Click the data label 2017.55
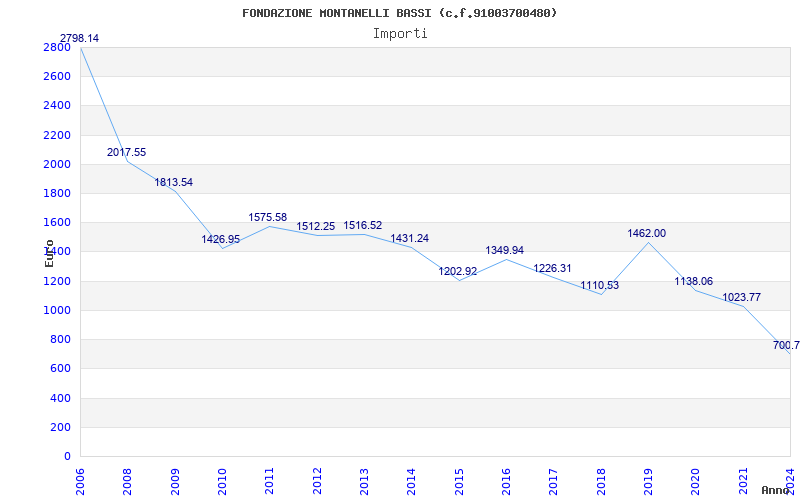 (127, 152)
